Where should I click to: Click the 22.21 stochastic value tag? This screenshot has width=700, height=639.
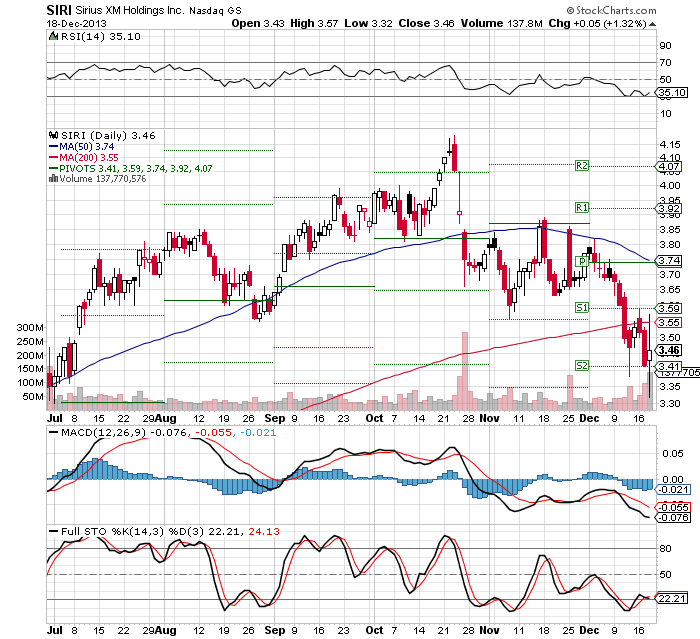click(x=671, y=598)
